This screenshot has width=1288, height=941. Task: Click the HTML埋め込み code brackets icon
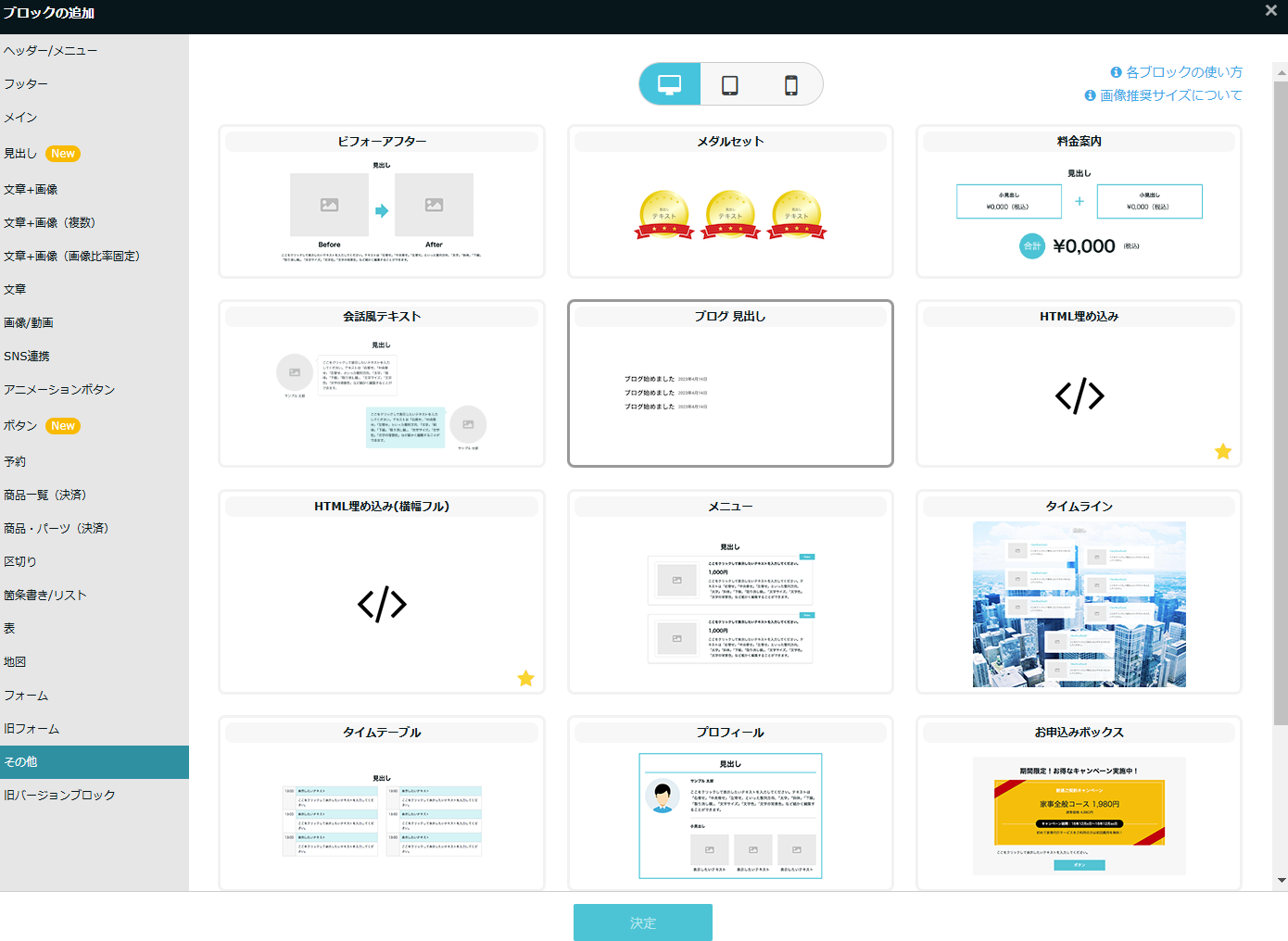click(1080, 396)
